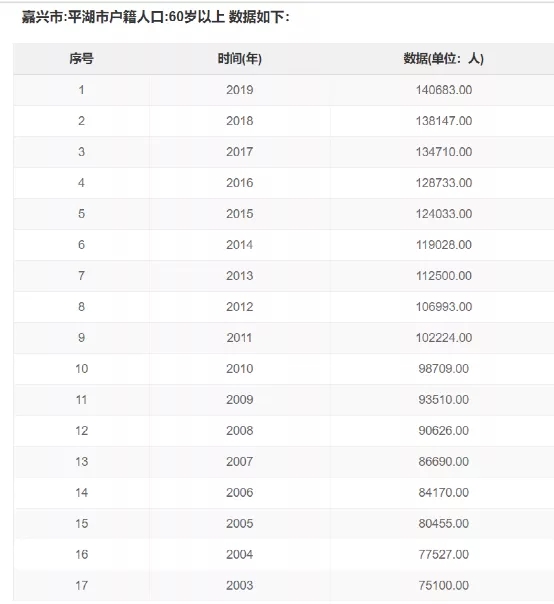Select the value 138147.00

coord(443,121)
